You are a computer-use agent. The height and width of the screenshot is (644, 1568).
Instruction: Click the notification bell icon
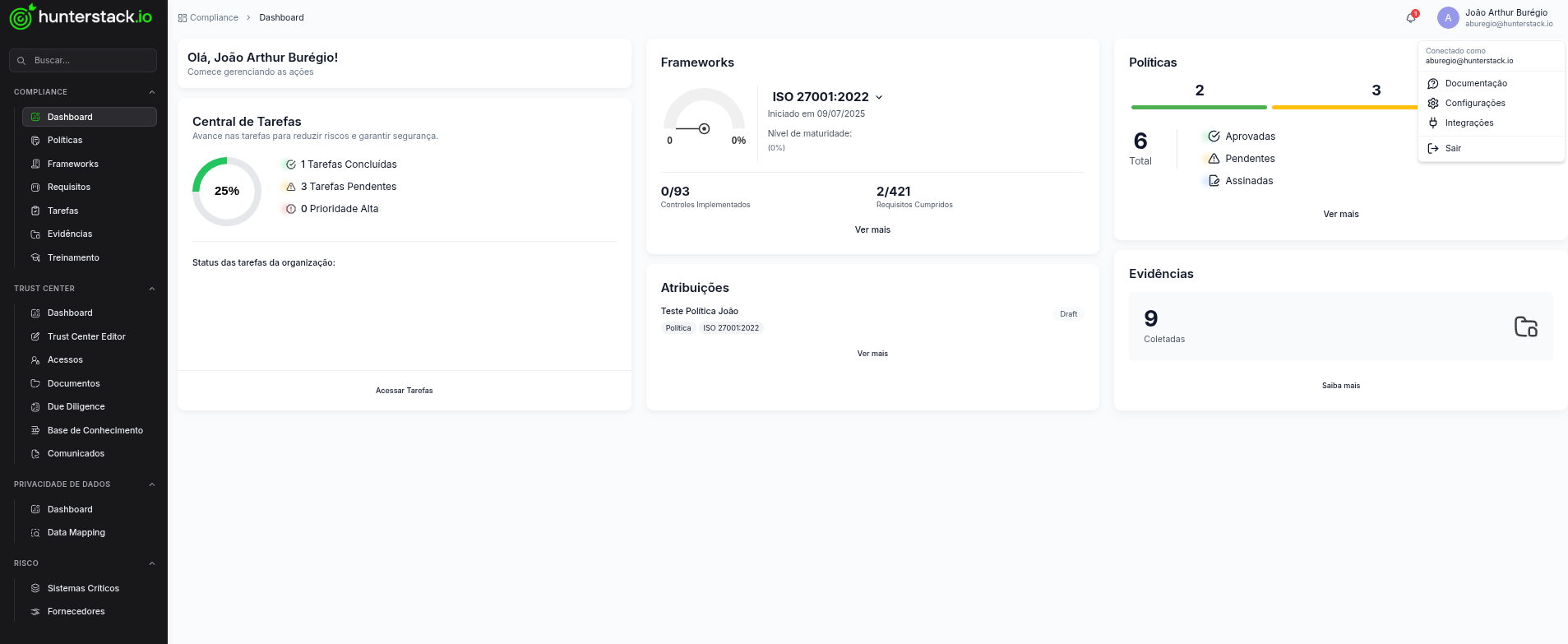pos(1411,17)
